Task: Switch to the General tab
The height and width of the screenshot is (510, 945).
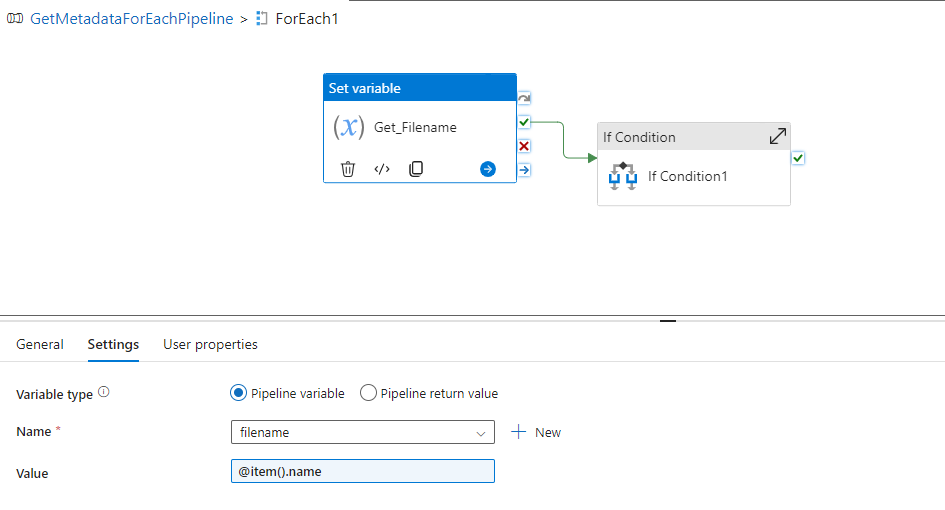Action: 40,344
